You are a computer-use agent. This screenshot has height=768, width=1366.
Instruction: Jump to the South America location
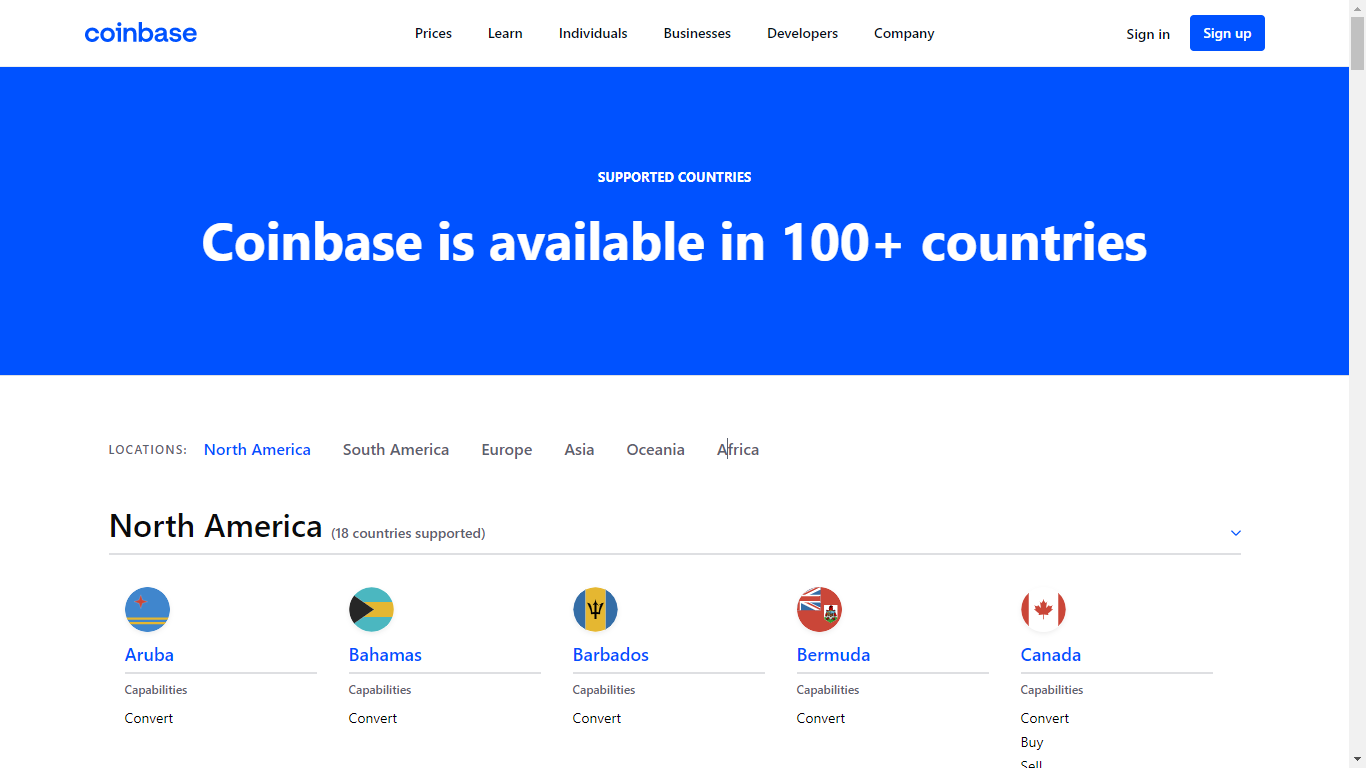[x=396, y=450]
